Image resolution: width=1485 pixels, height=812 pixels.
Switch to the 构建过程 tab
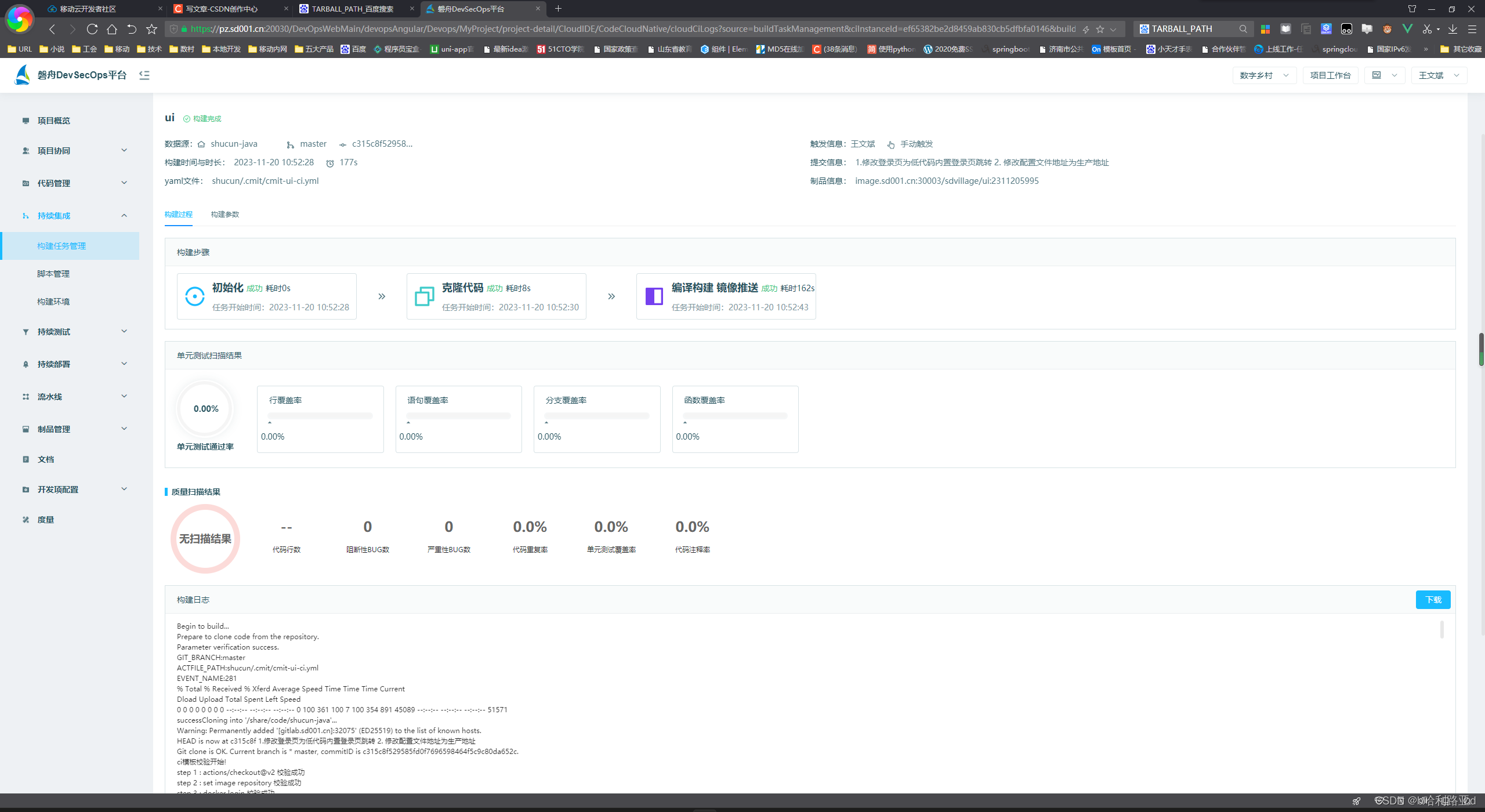click(179, 215)
